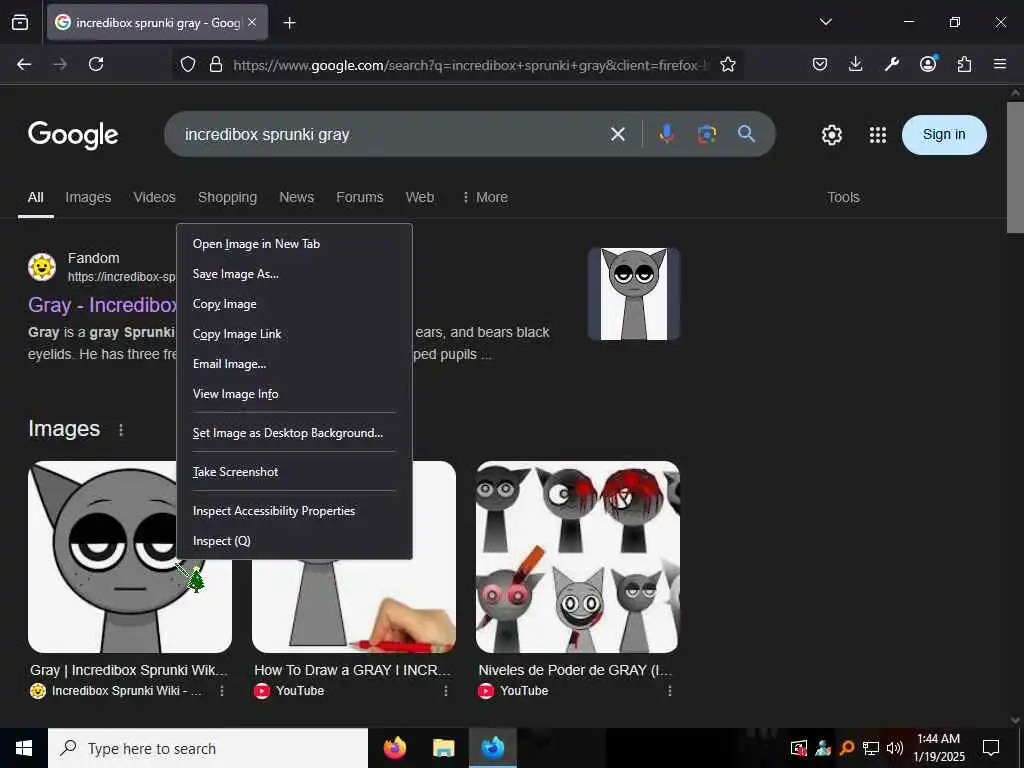Open the Downloads panel icon
1024x768 pixels.
pos(856,64)
